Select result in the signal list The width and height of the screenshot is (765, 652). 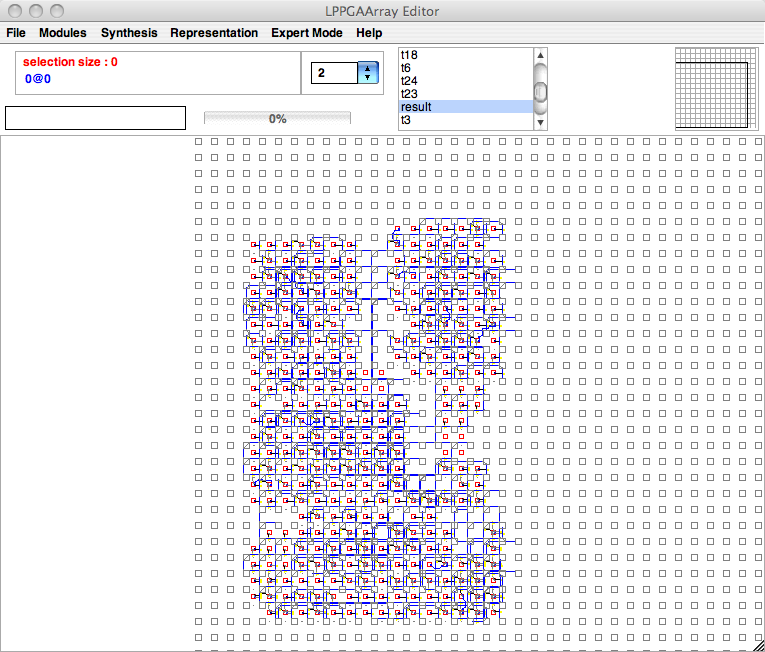466,106
